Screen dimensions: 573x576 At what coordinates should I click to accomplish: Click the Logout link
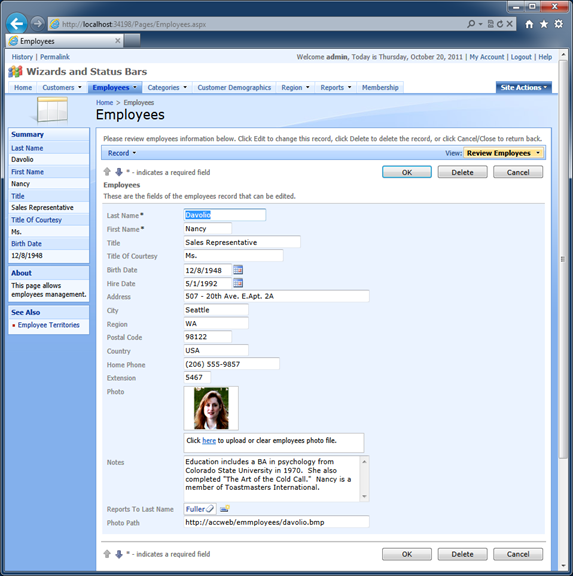tap(521, 57)
